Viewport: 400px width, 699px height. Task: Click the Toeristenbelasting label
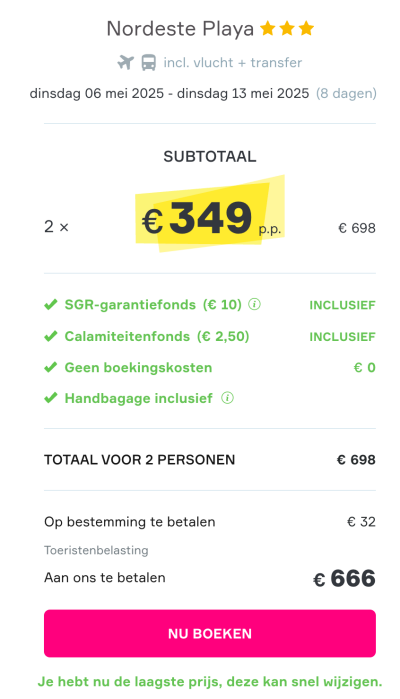tap(96, 551)
